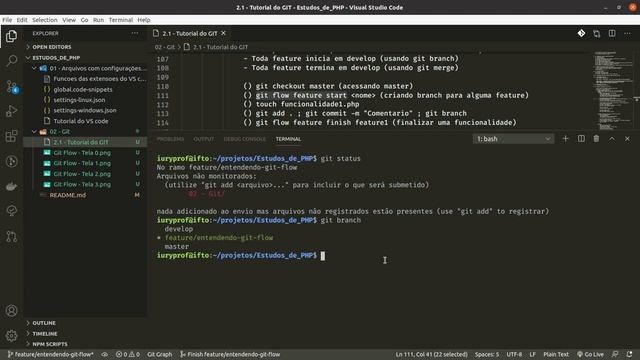The width and height of the screenshot is (640, 360).
Task: Open the Docker view in activity bar
Action: 11,186
